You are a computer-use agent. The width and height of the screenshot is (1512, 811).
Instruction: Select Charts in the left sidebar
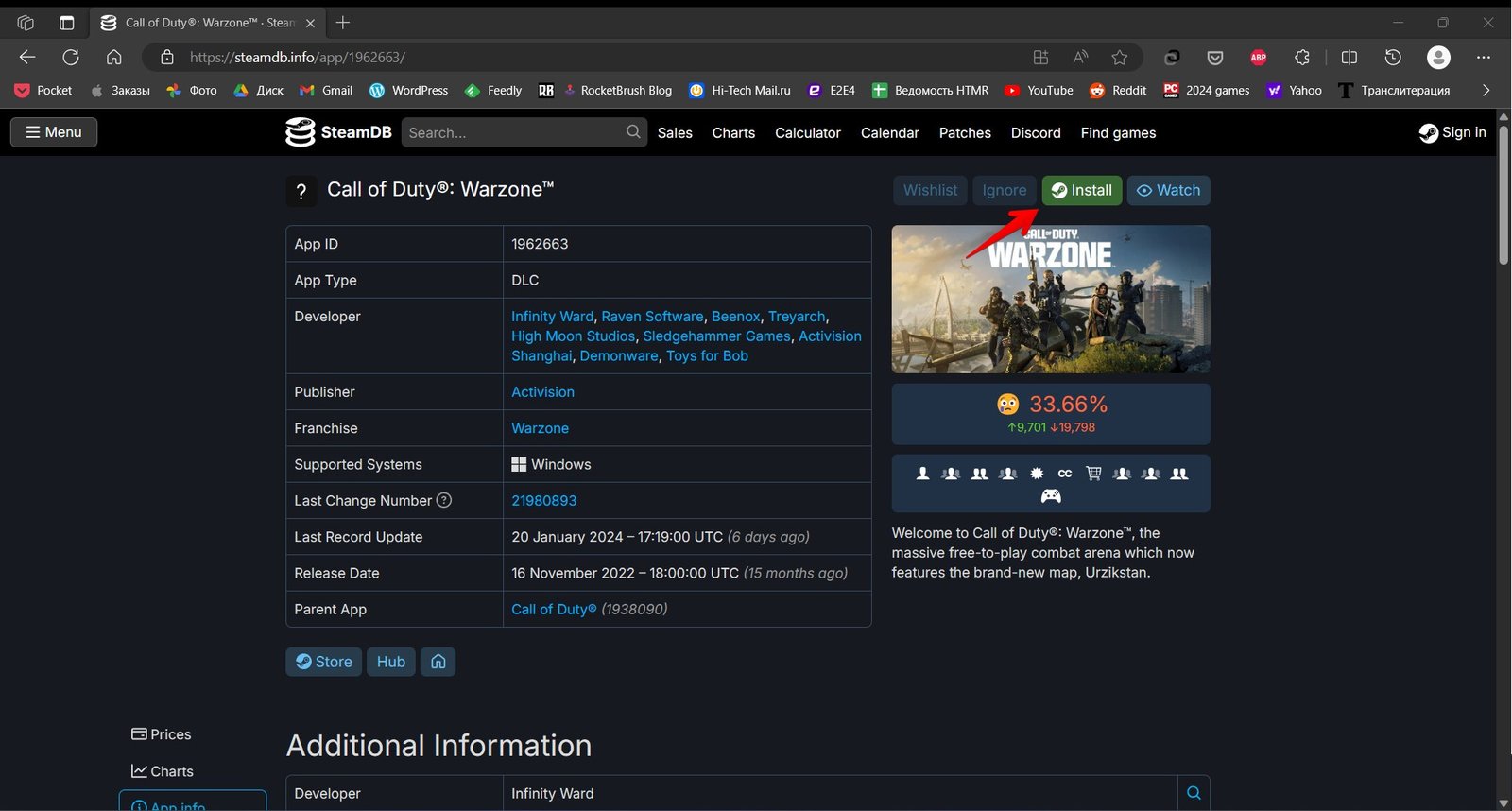point(162,771)
